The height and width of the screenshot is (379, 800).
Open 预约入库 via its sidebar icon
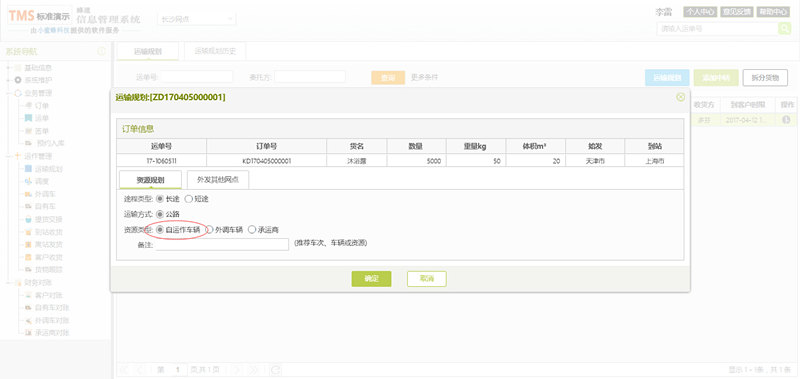29,143
